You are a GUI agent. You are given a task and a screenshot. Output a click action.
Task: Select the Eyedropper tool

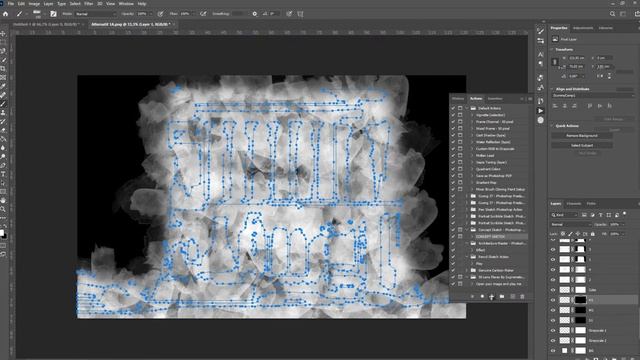click(x=3, y=86)
